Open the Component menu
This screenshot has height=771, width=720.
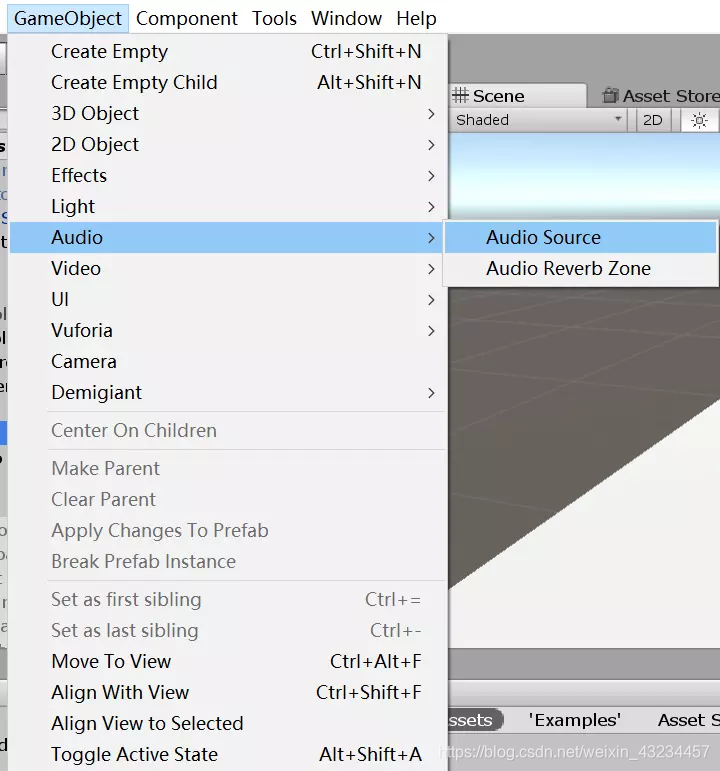186,19
